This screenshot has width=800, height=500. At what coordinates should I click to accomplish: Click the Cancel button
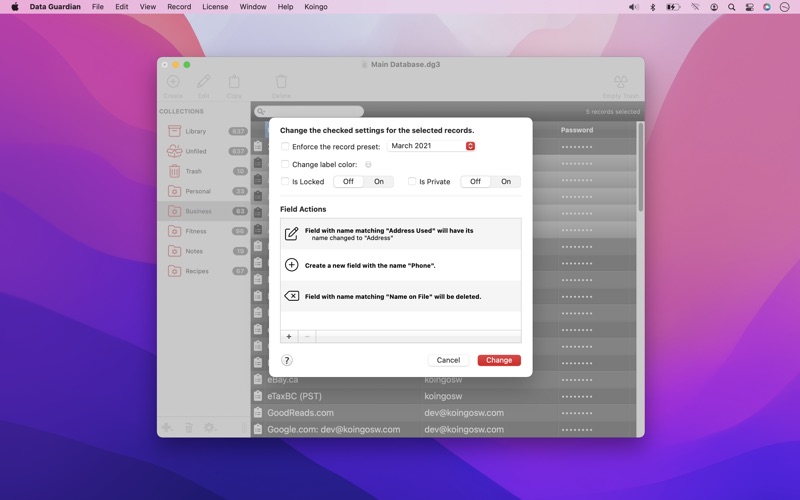click(x=448, y=360)
